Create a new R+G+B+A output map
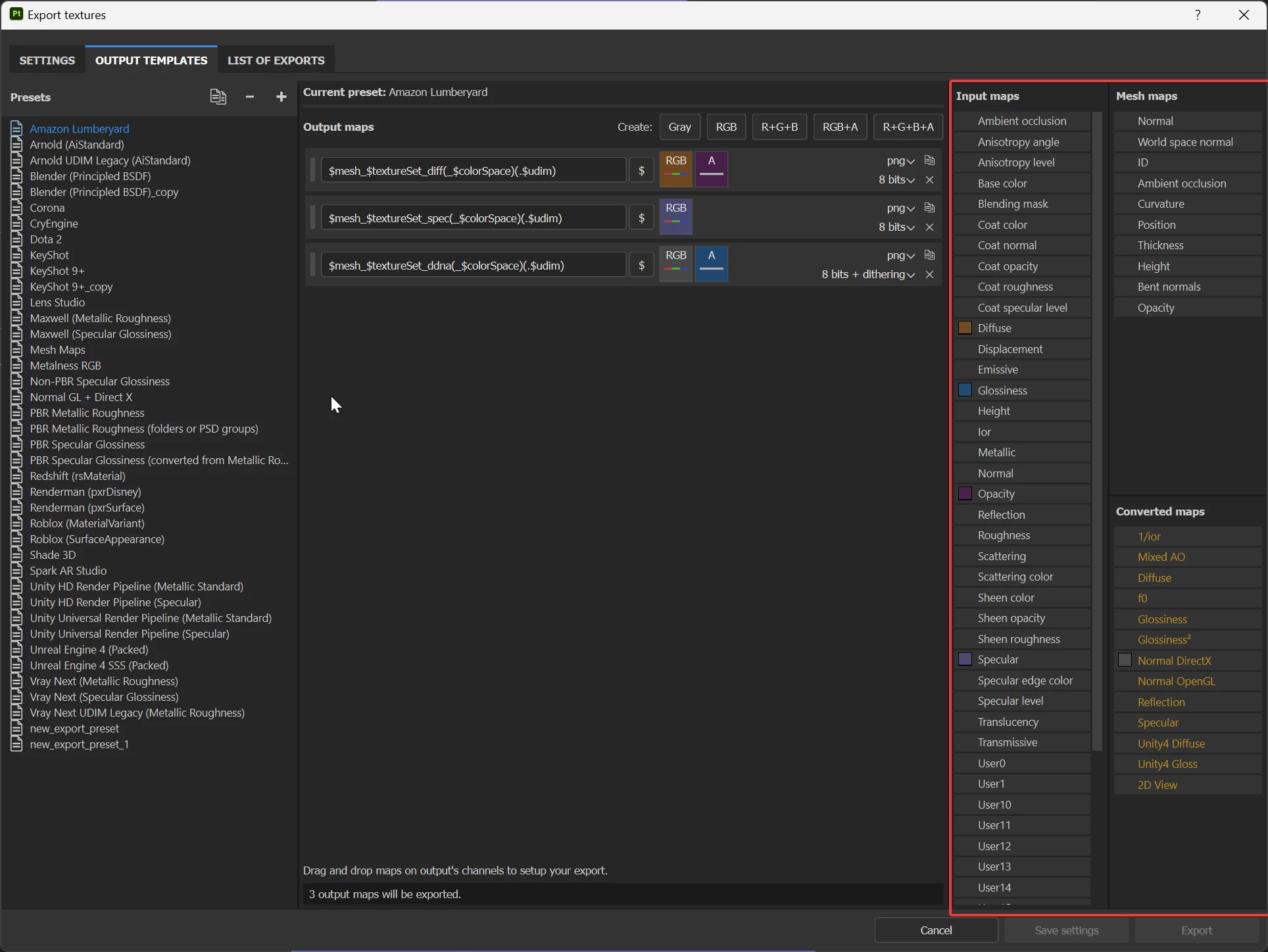Viewport: 1268px width, 952px height. pyautogui.click(x=908, y=127)
